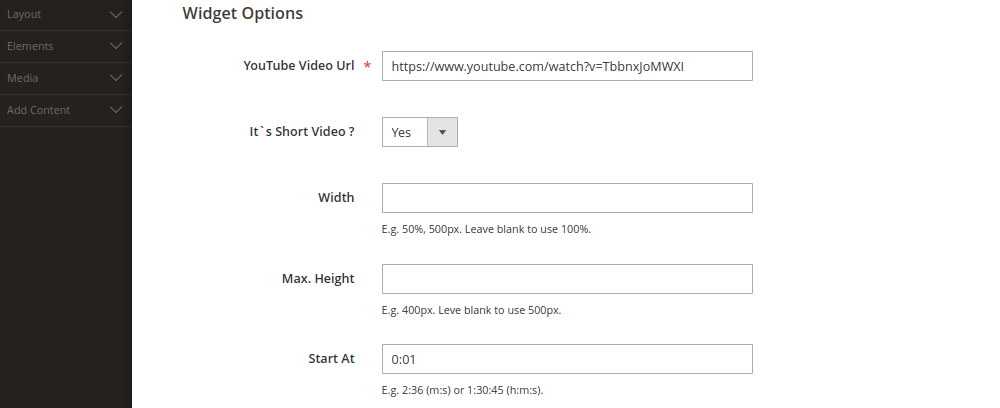Click the YouTube Video Url label
This screenshot has height=408, width=1000.
tap(298, 66)
